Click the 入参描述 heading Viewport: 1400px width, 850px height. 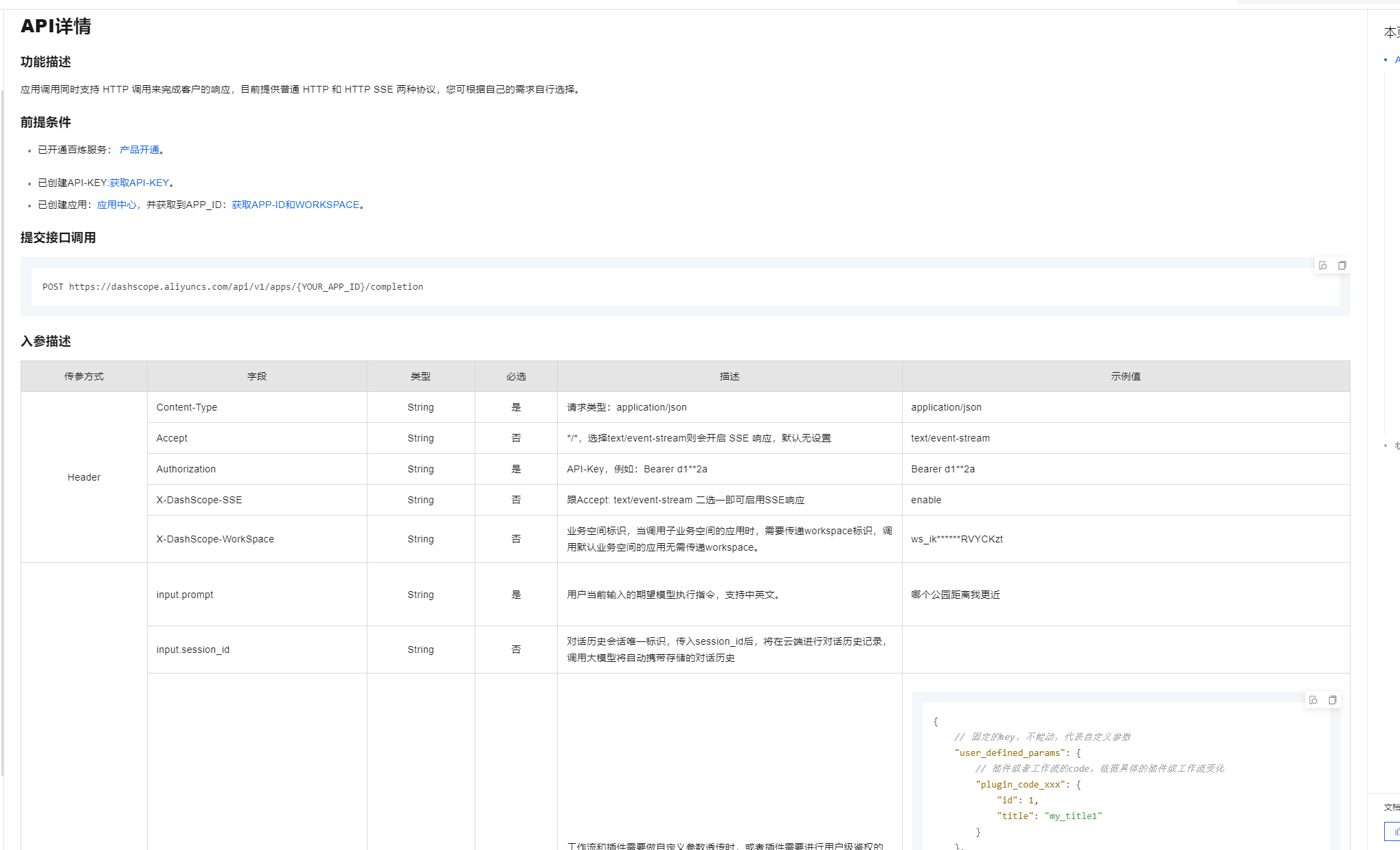45,341
